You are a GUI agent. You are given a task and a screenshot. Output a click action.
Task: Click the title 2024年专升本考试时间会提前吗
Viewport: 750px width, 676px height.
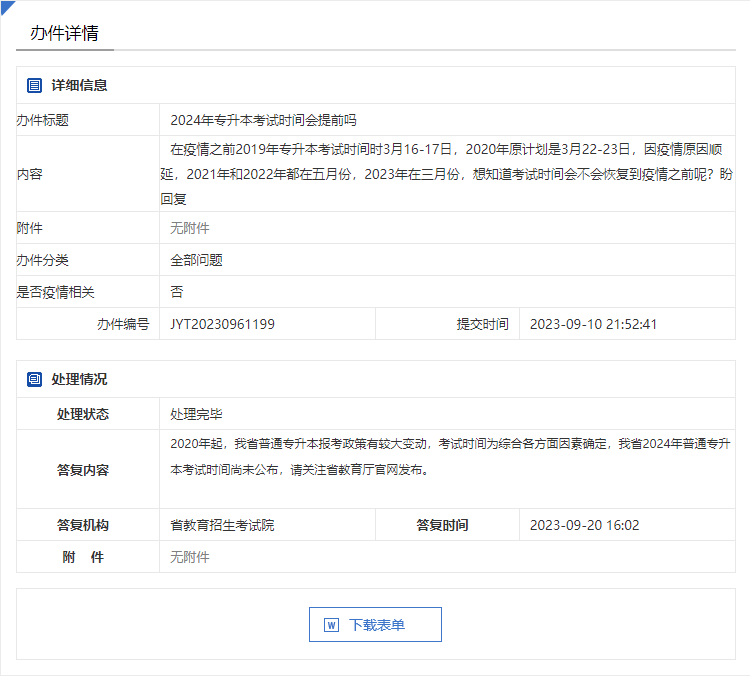[x=263, y=120]
